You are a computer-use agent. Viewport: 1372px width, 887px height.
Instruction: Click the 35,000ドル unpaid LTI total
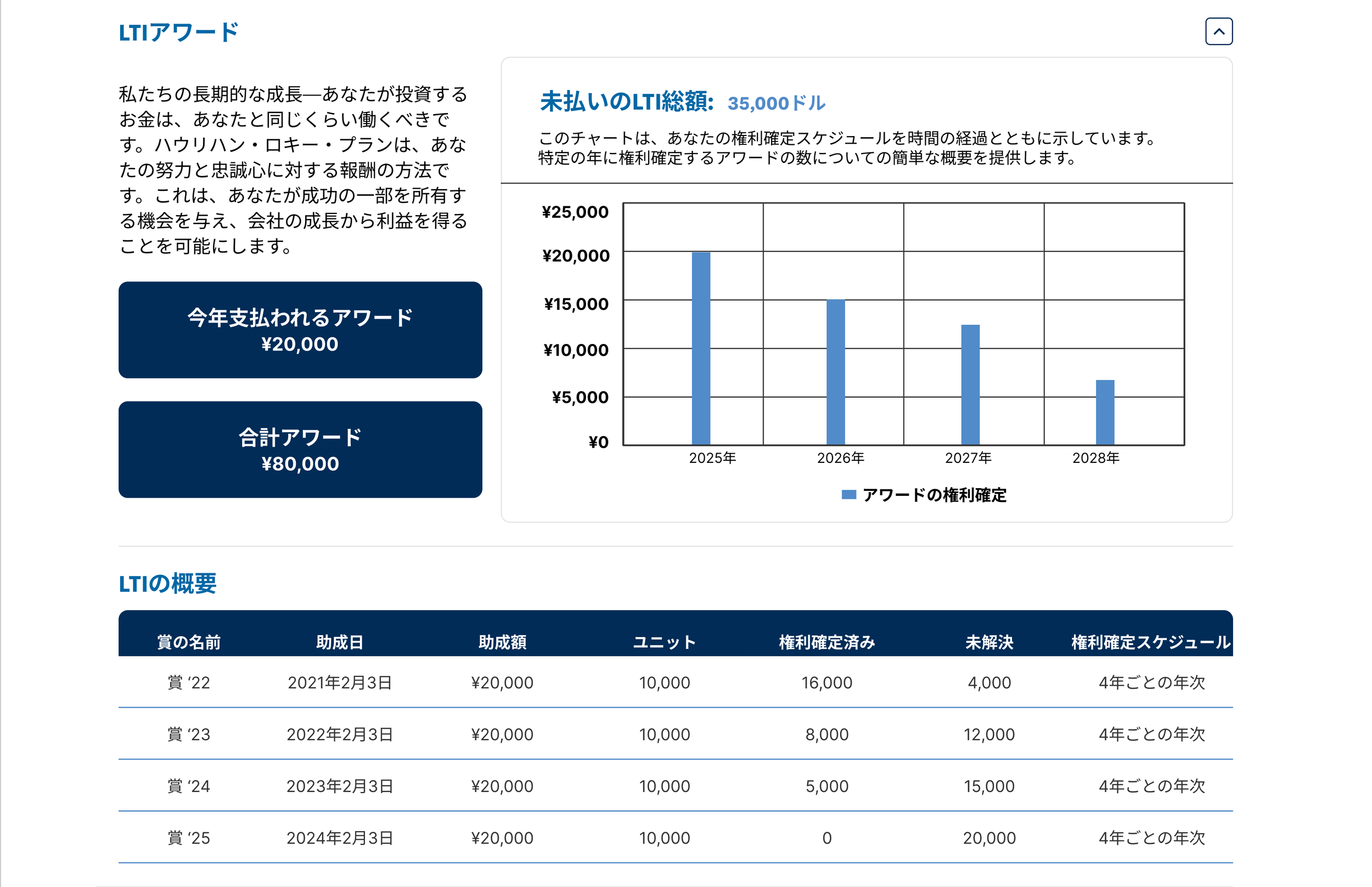(776, 103)
